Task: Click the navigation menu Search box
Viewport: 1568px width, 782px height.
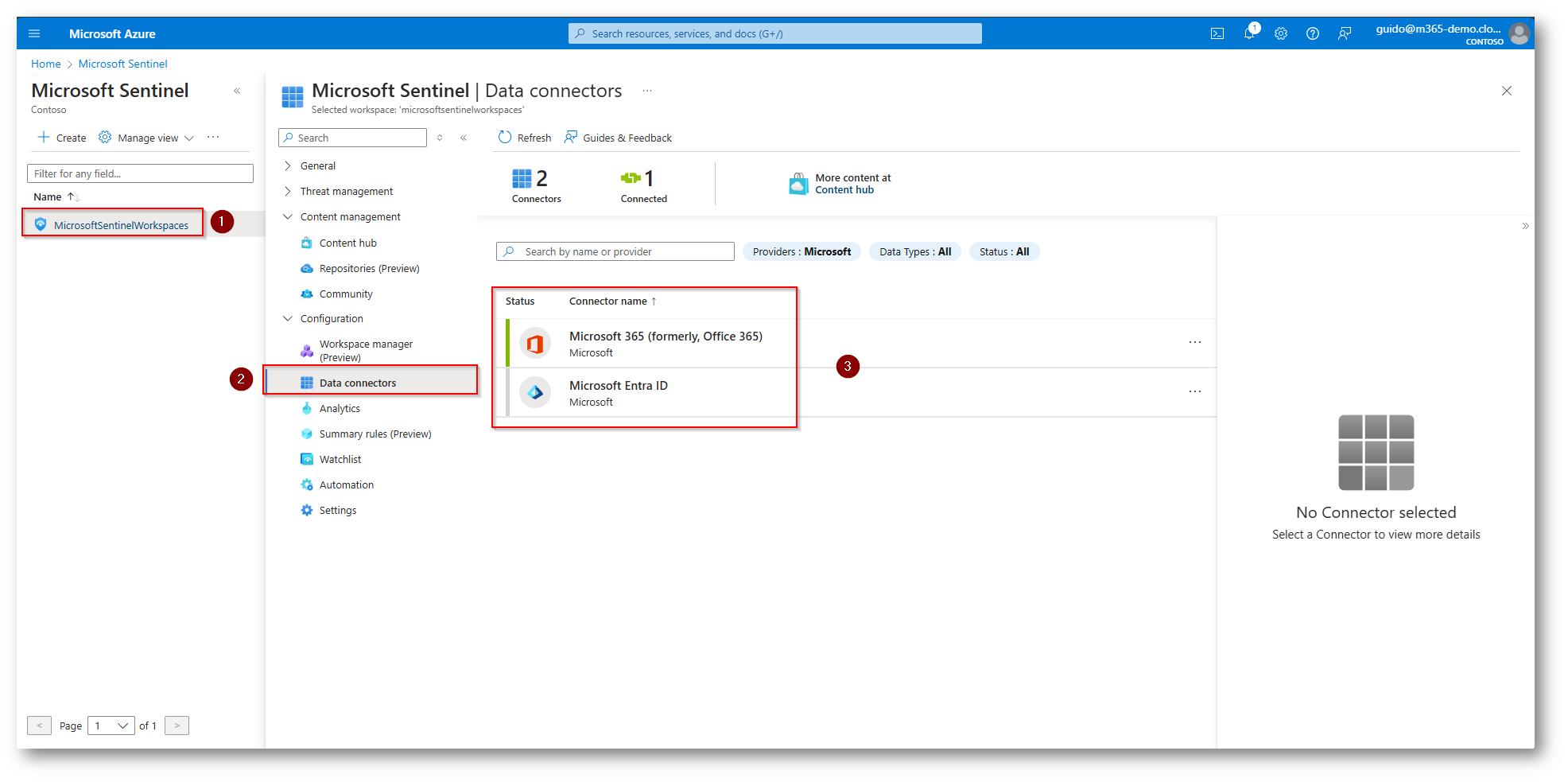Action: coord(352,138)
